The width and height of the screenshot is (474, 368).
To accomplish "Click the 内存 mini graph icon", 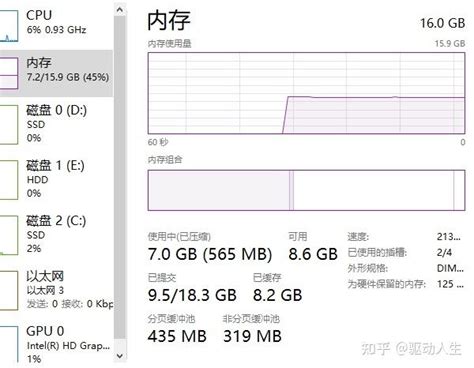I will 9,73.
